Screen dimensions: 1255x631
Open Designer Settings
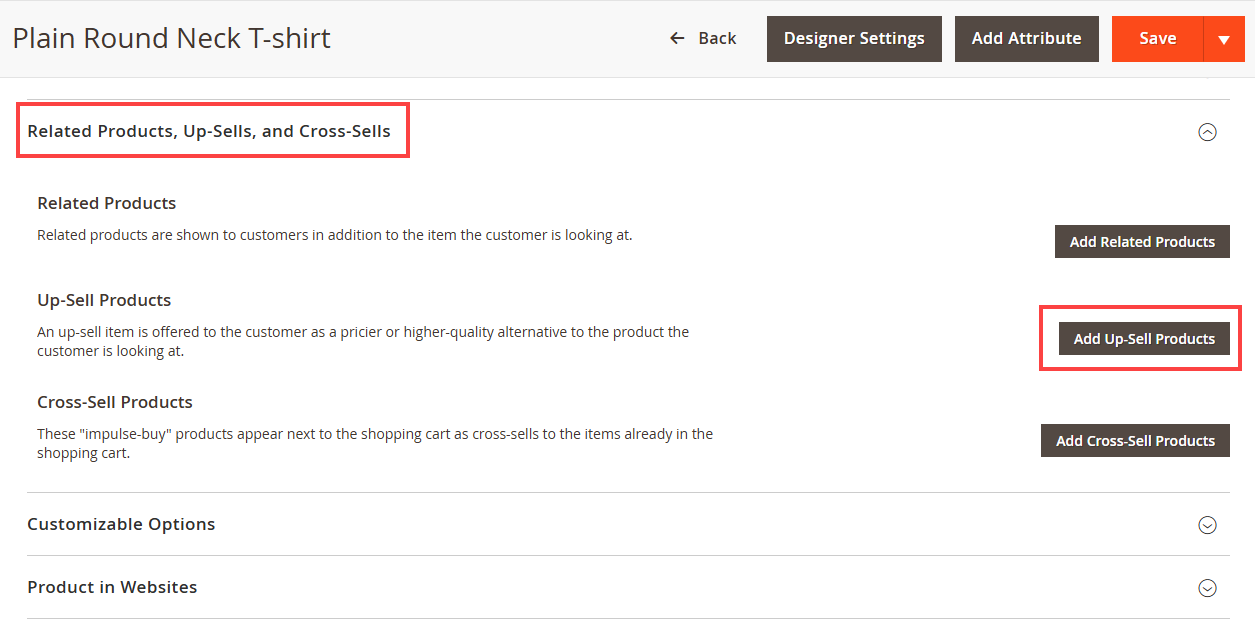(853, 38)
